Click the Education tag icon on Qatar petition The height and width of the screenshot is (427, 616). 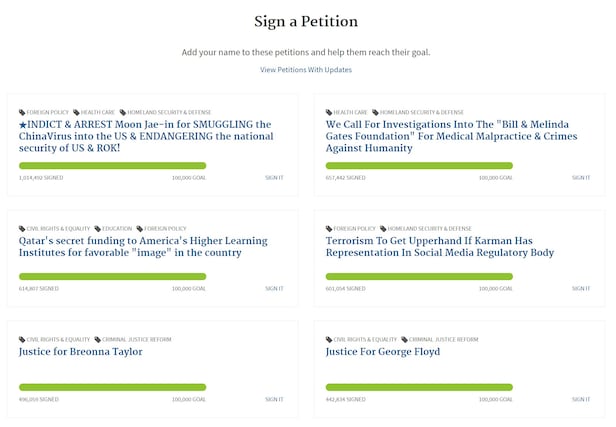(98, 228)
